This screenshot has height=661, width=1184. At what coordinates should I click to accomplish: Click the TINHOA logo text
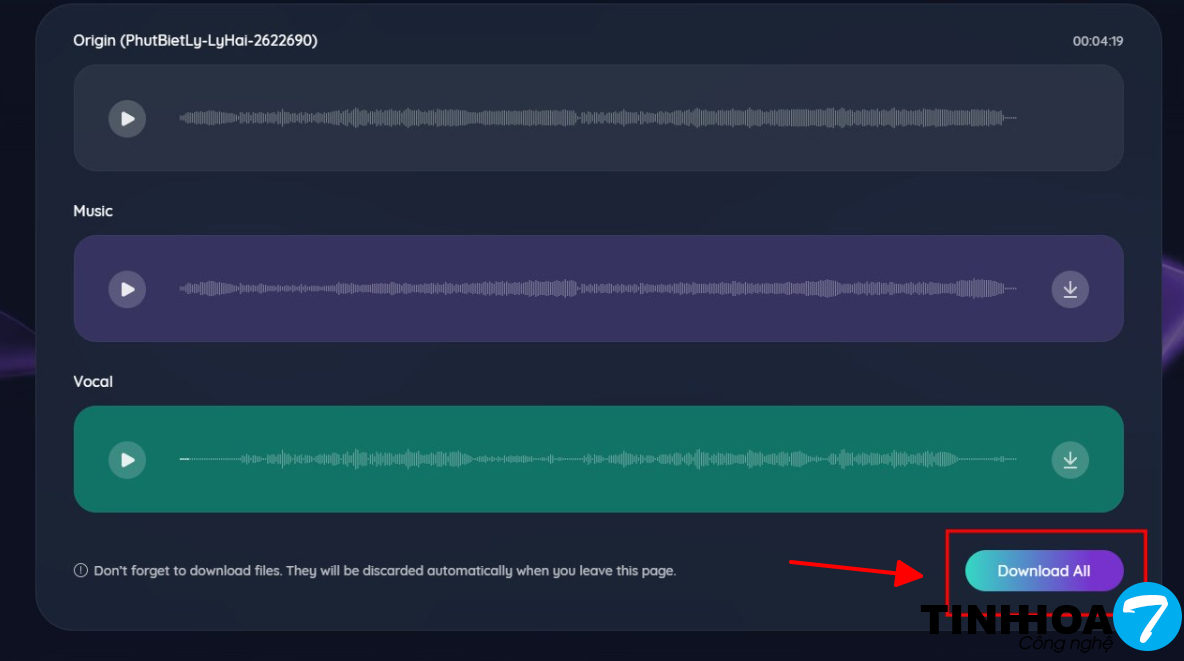click(x=1015, y=620)
